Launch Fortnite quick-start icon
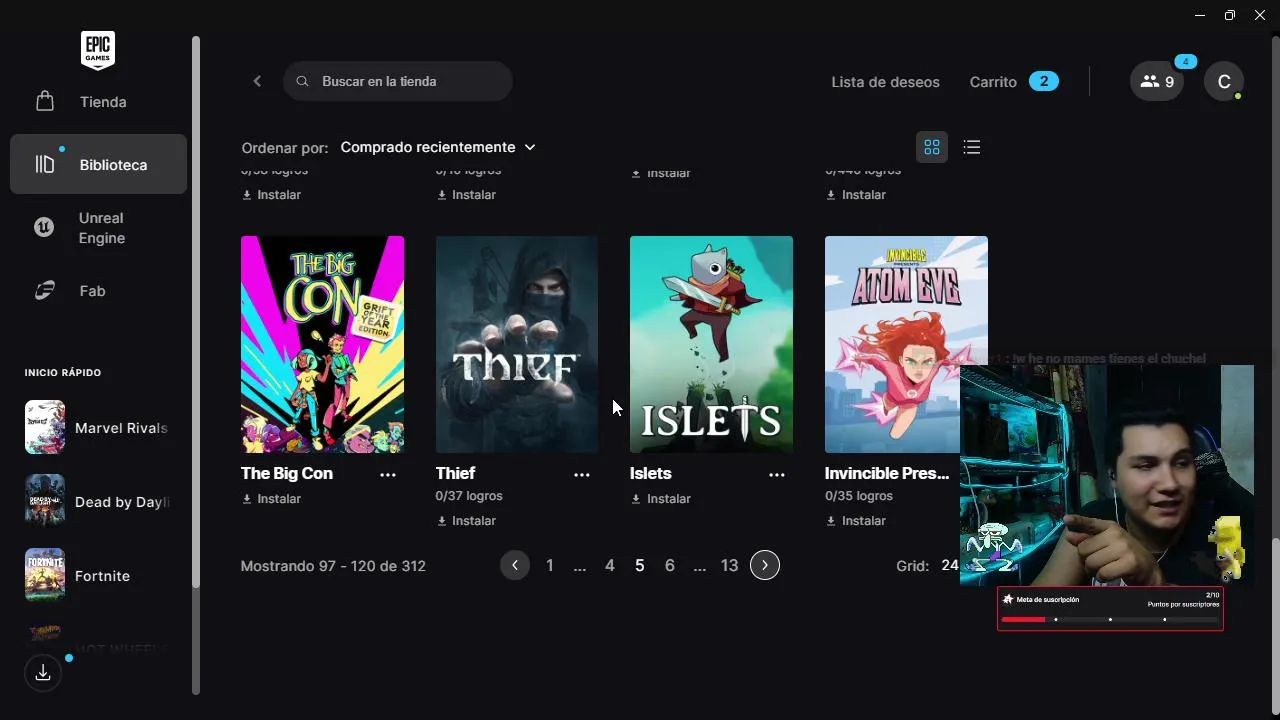Image resolution: width=1280 pixels, height=720 pixels. [45, 575]
